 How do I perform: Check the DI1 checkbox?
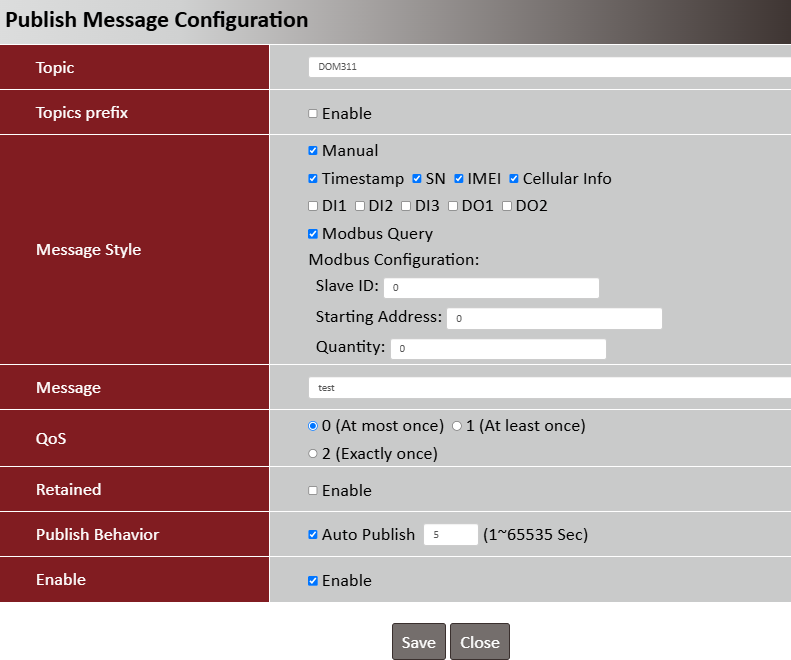[x=313, y=206]
